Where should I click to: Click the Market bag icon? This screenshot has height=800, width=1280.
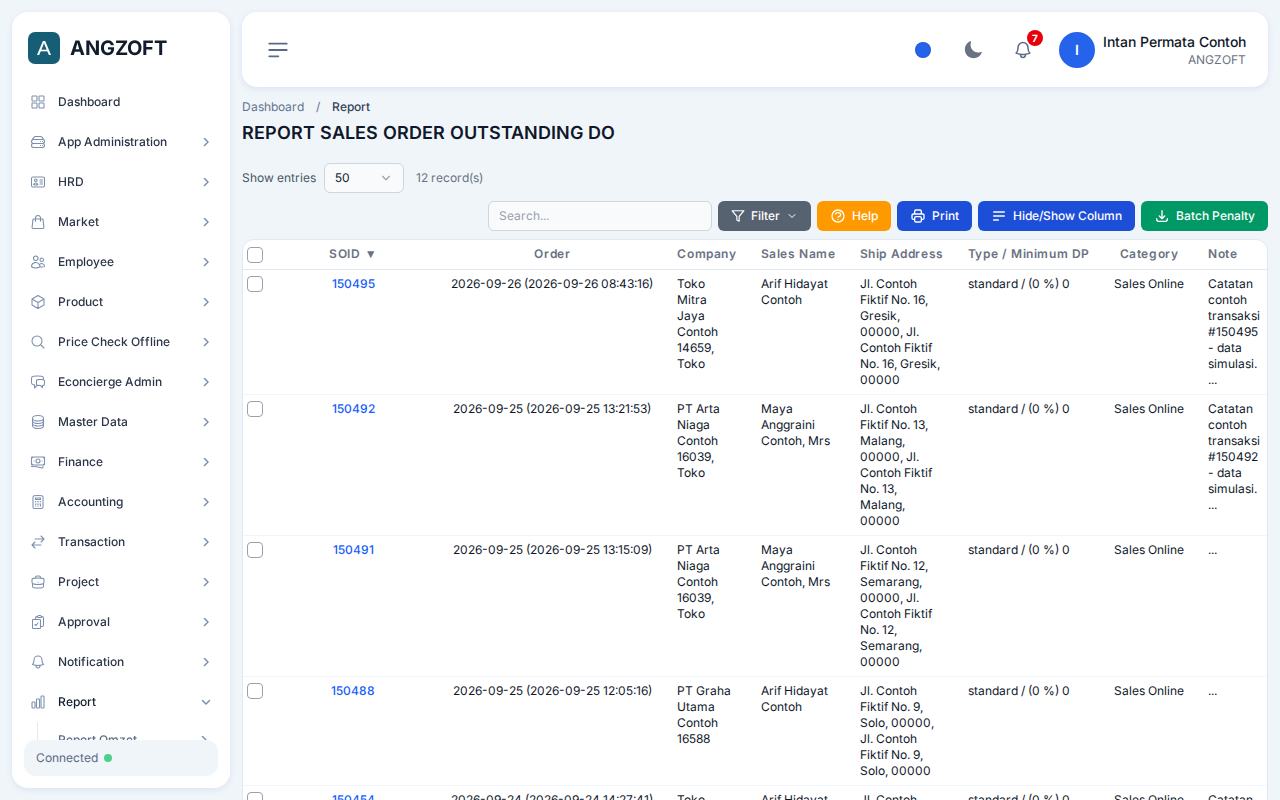point(38,222)
